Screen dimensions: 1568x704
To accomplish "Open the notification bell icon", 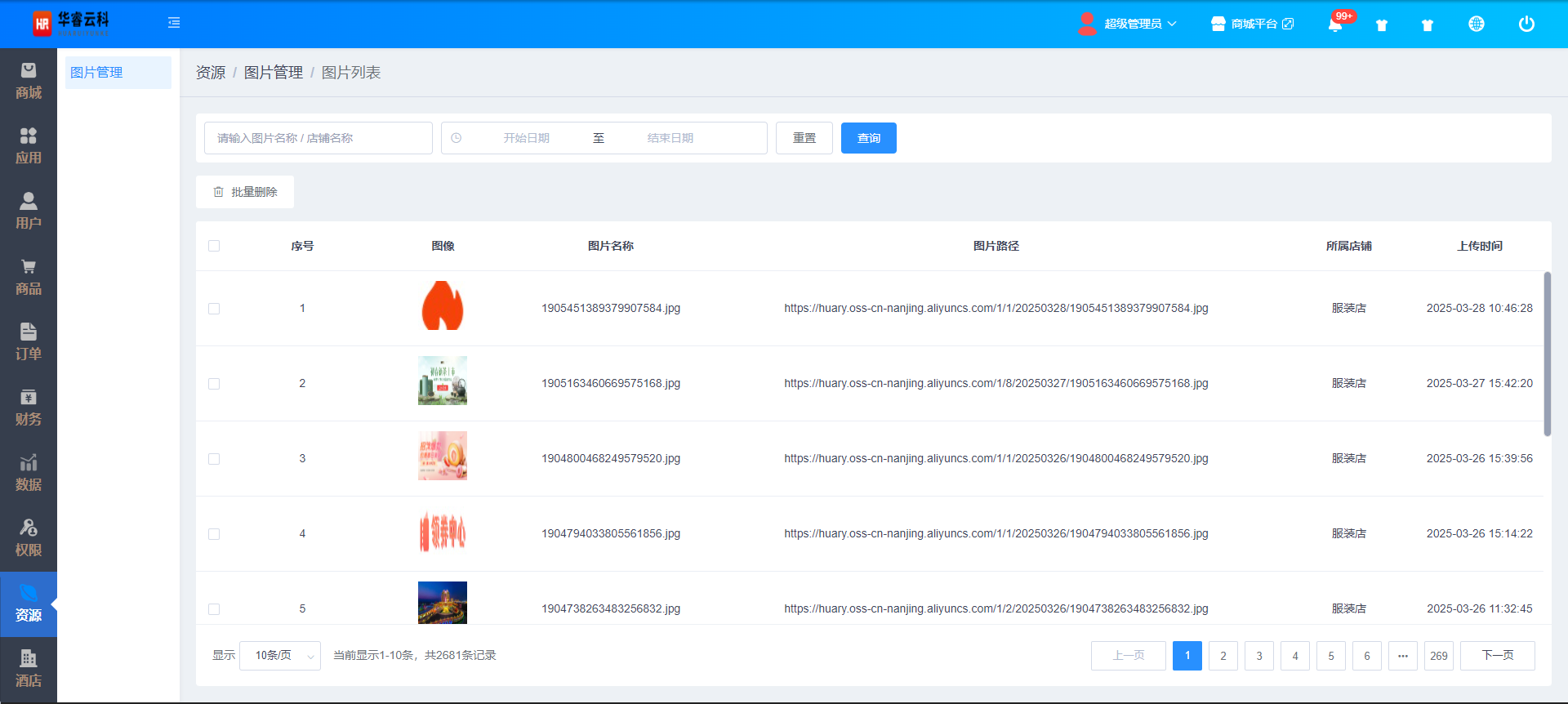I will coord(1335,25).
